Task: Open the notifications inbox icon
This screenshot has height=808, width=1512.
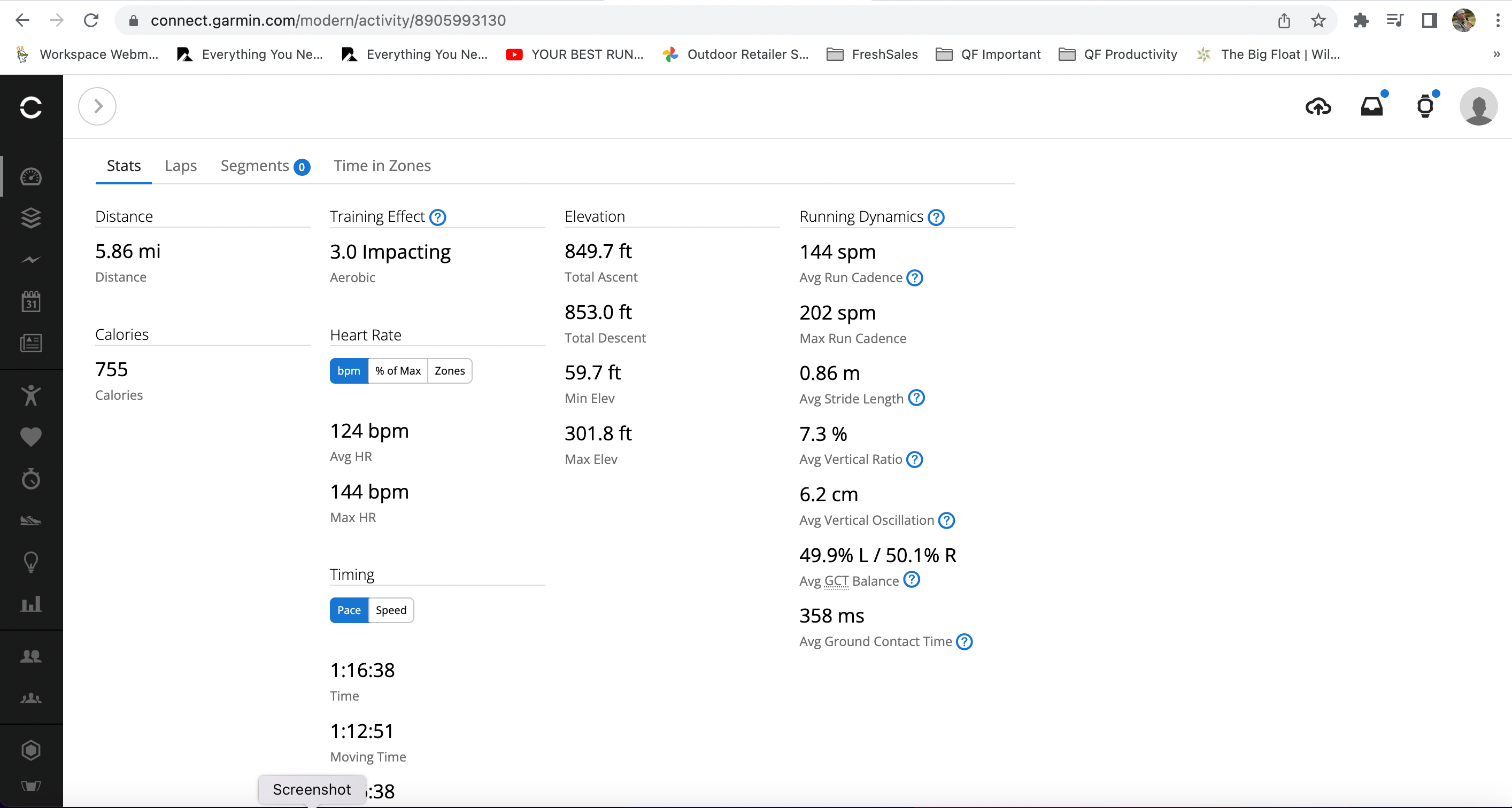Action: point(1372,107)
